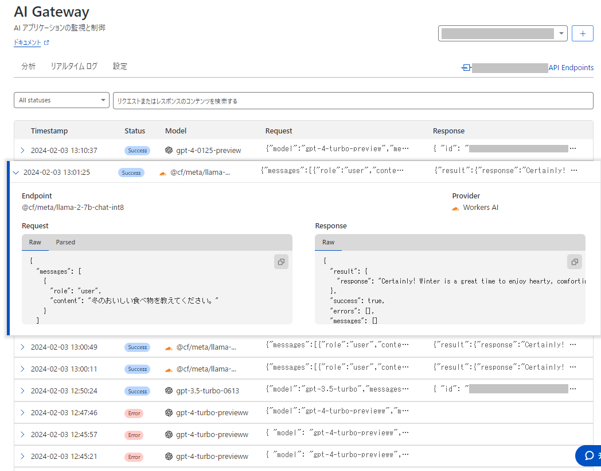This screenshot has width=601, height=471.
Task: Switch to the リアルタイム ログ tab
Action: click(x=74, y=66)
